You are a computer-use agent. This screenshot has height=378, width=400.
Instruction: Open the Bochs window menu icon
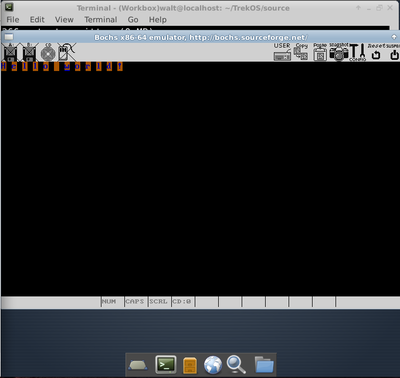coord(9,37)
